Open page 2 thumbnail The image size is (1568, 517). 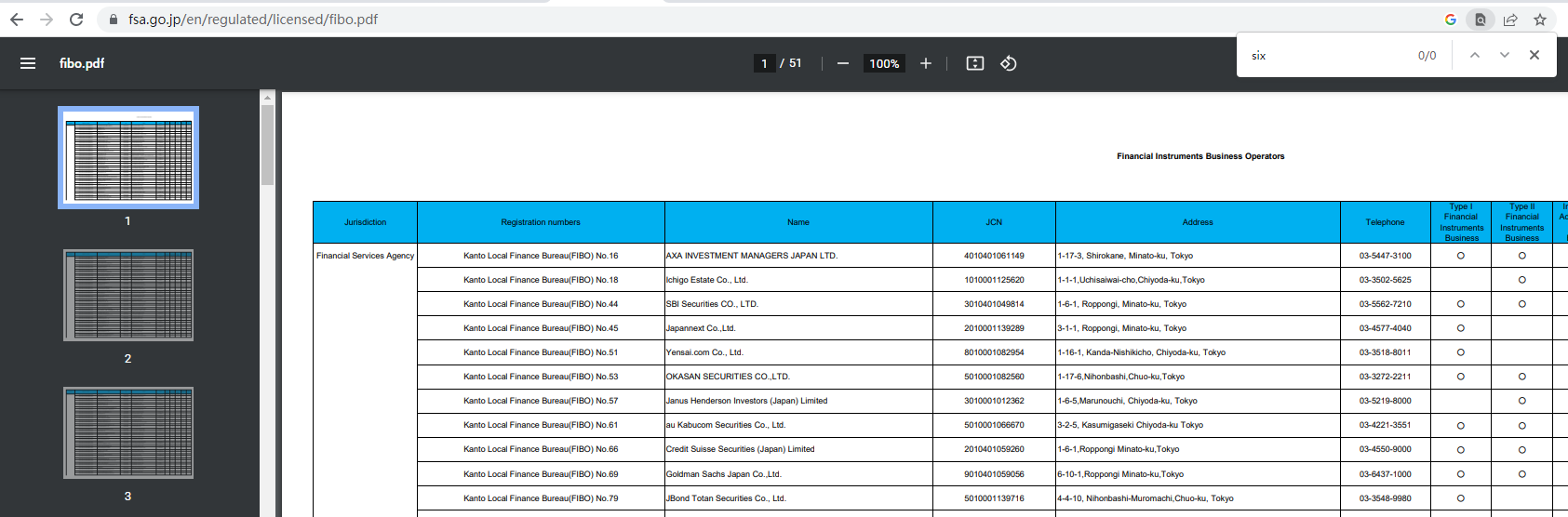coord(128,295)
